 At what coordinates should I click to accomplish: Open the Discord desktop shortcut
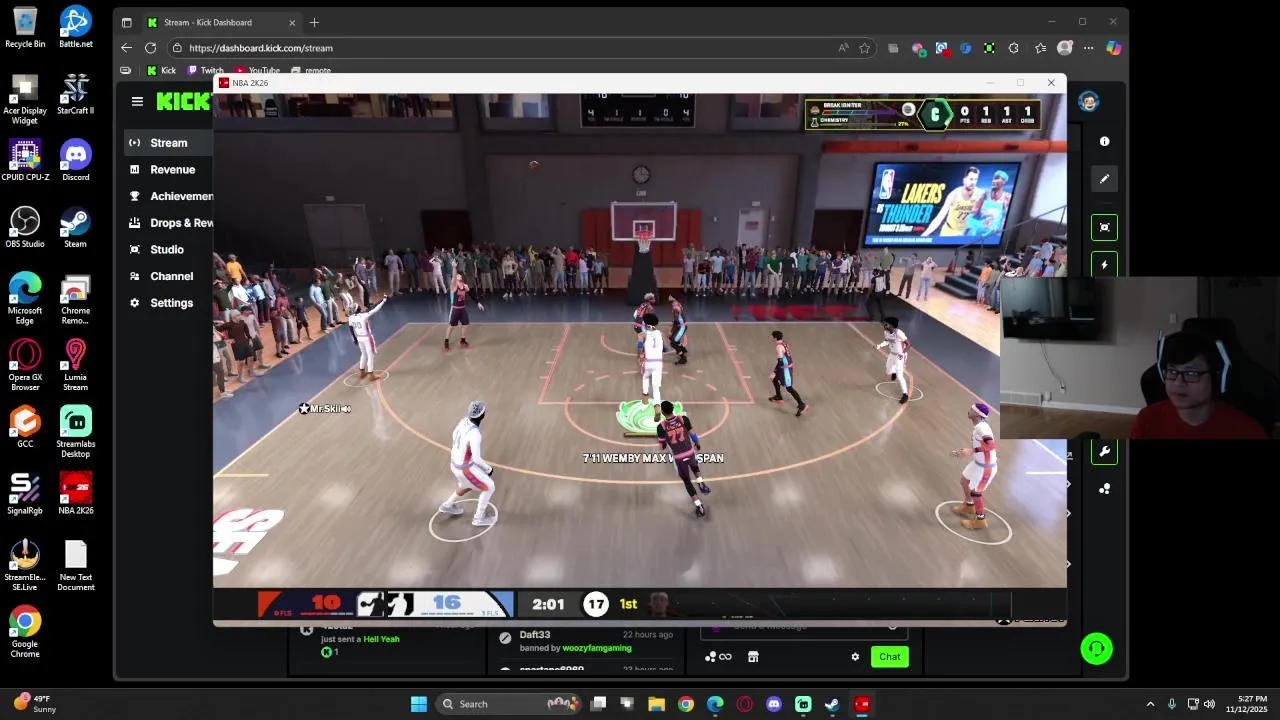point(76,161)
